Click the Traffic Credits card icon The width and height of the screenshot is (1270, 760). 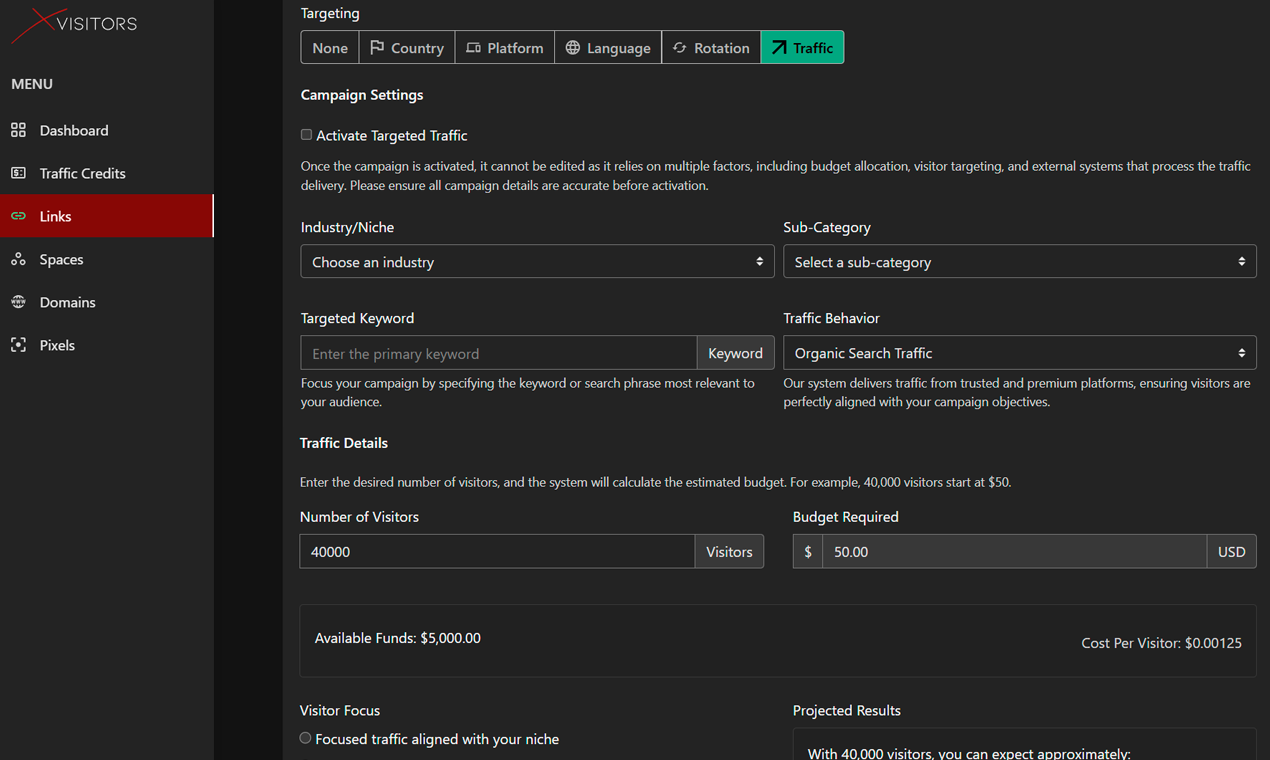pyautogui.click(x=18, y=173)
